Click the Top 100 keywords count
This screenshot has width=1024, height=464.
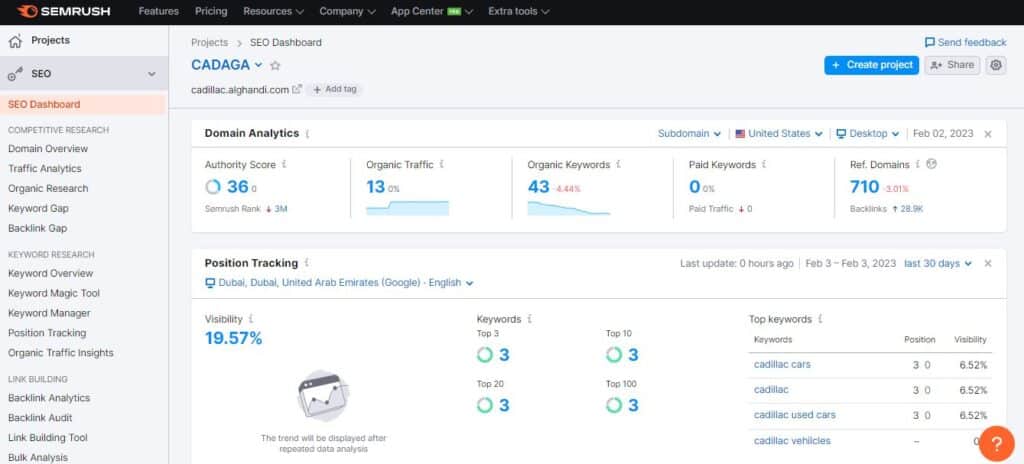coord(632,405)
